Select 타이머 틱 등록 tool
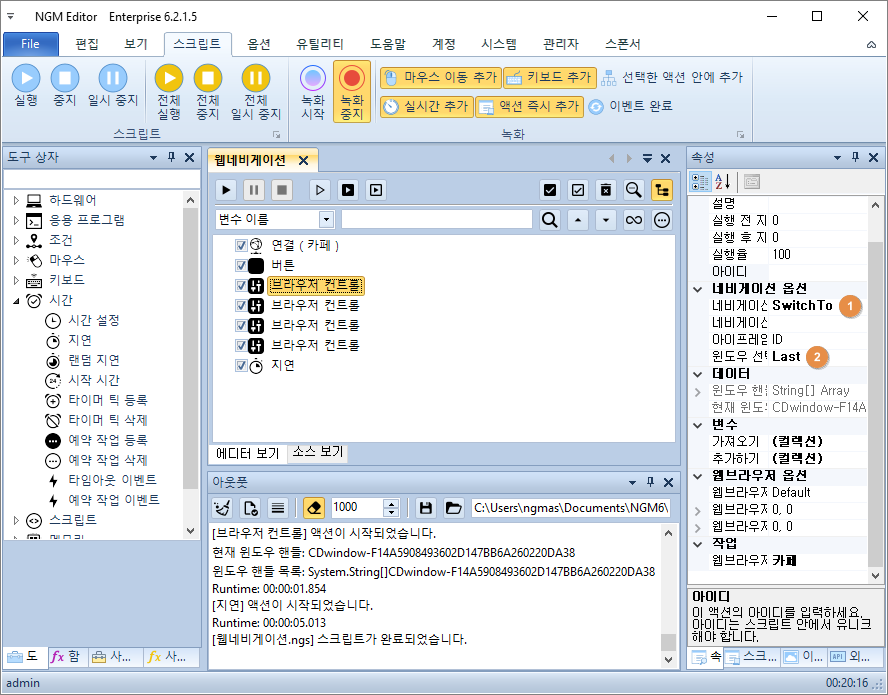Viewport: 888px width, 695px height. (x=108, y=400)
